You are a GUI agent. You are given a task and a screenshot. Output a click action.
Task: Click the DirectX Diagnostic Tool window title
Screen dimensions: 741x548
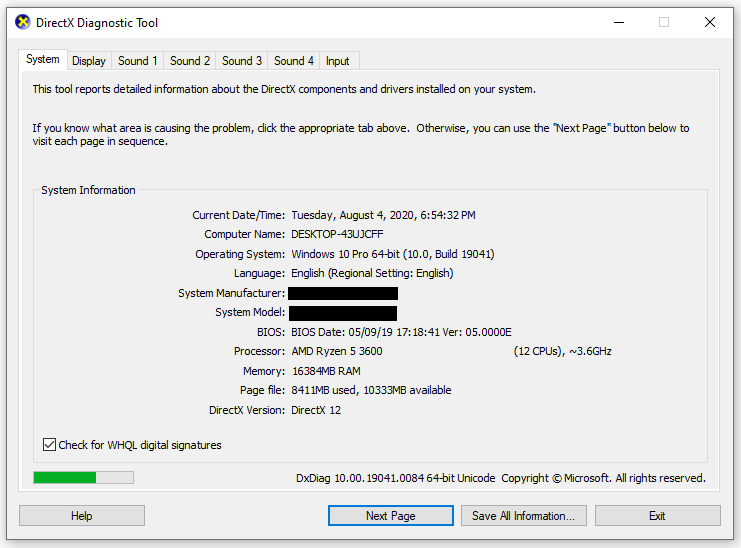point(97,23)
